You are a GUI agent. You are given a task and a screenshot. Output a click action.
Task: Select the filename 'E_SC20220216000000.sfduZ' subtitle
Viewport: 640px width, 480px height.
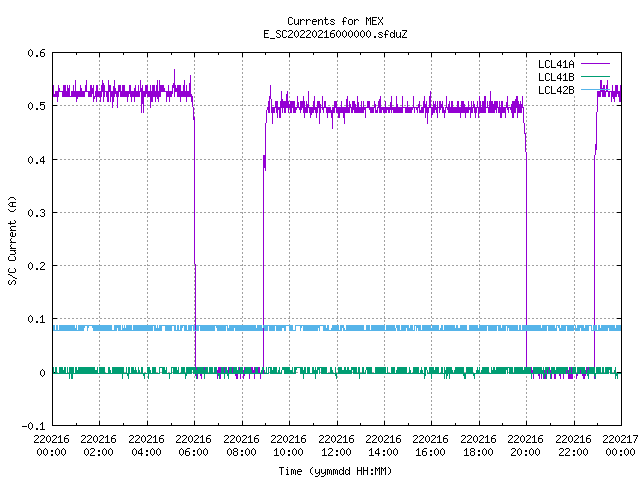click(335, 34)
